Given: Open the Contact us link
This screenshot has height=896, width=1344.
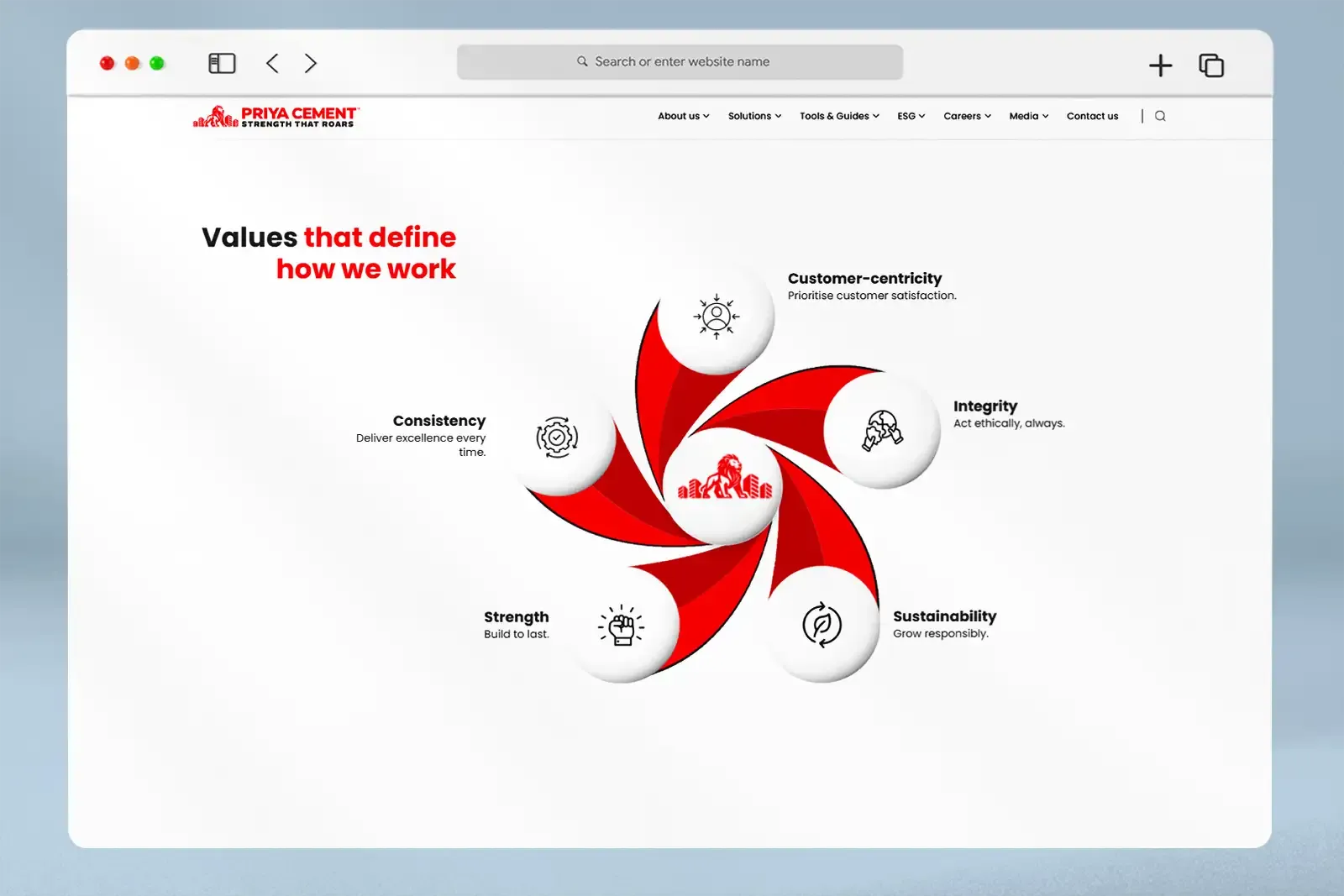Looking at the screenshot, I should (1092, 116).
